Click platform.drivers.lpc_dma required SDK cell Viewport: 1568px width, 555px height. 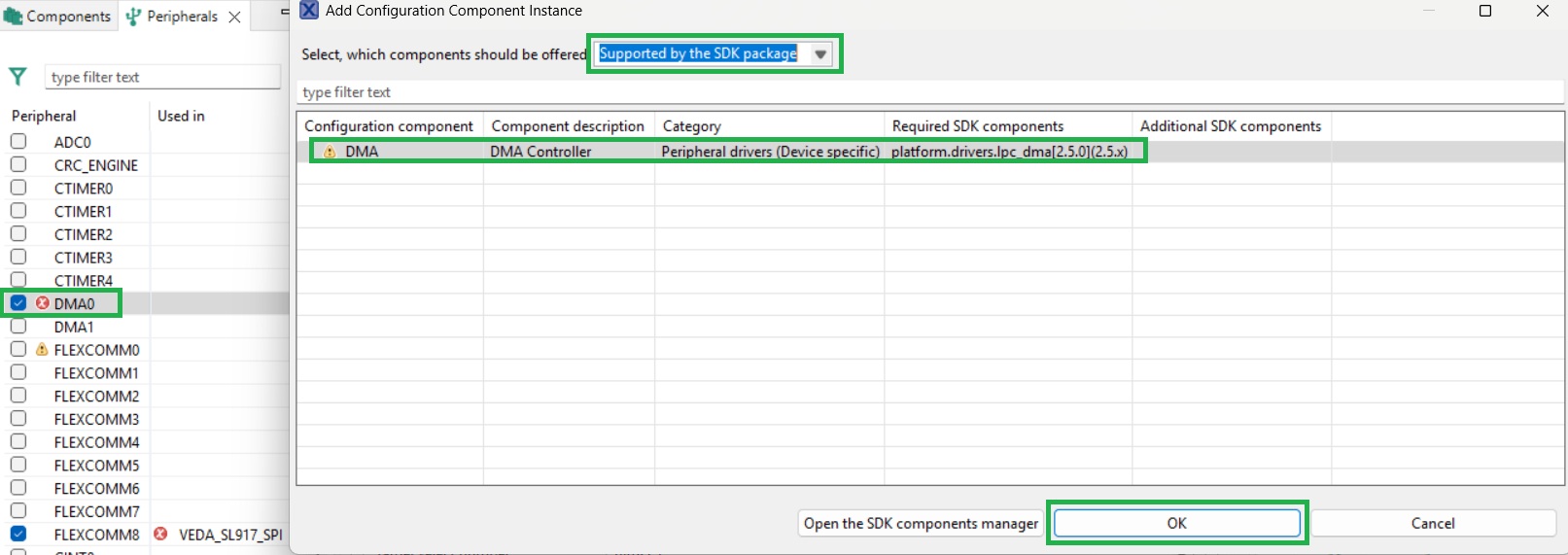pos(1009,152)
